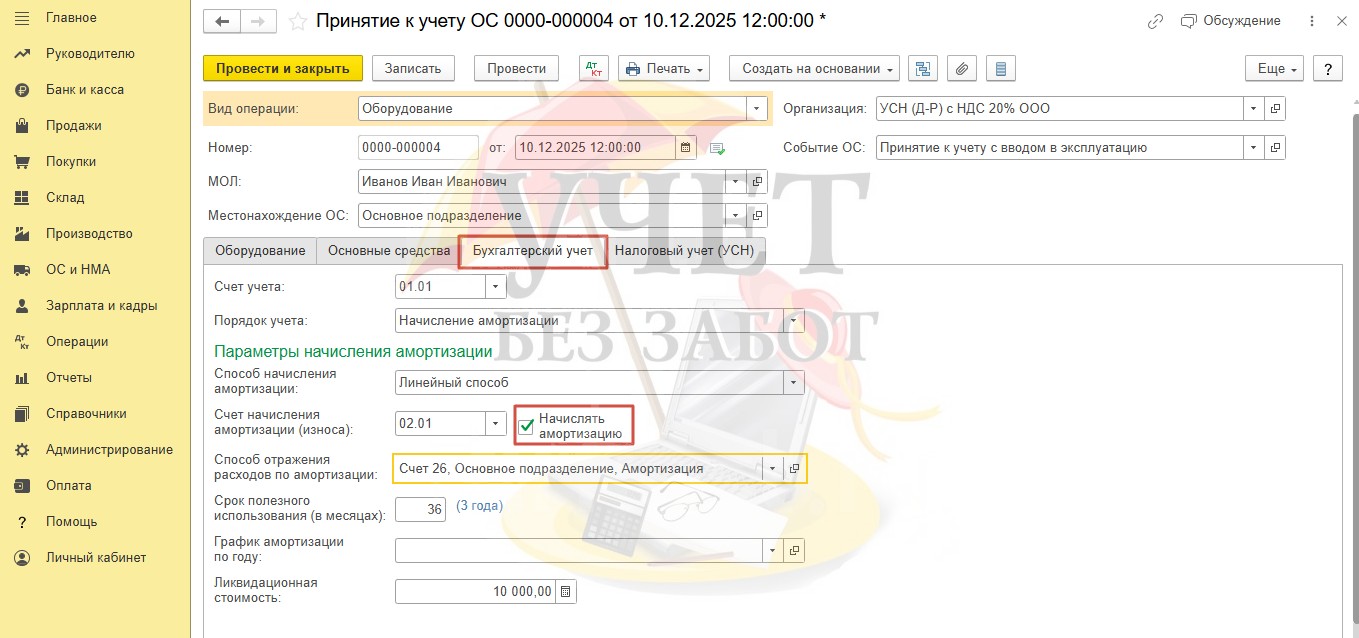The width and height of the screenshot is (1359, 638).
Task: Open Обсуждение panel
Action: coord(1230,21)
